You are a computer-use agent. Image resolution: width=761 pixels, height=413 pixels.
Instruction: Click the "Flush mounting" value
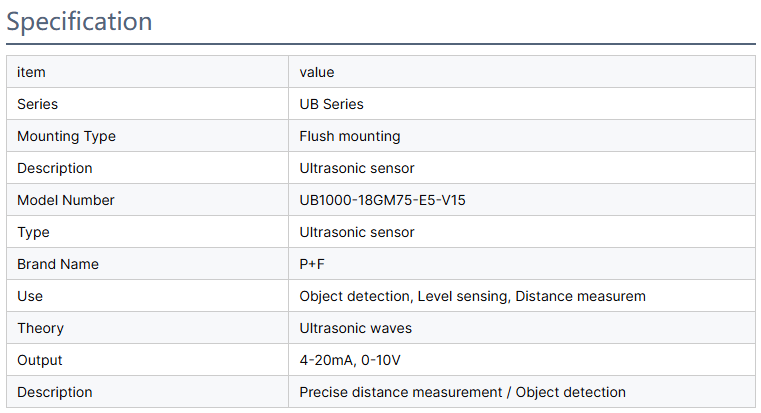(x=350, y=136)
